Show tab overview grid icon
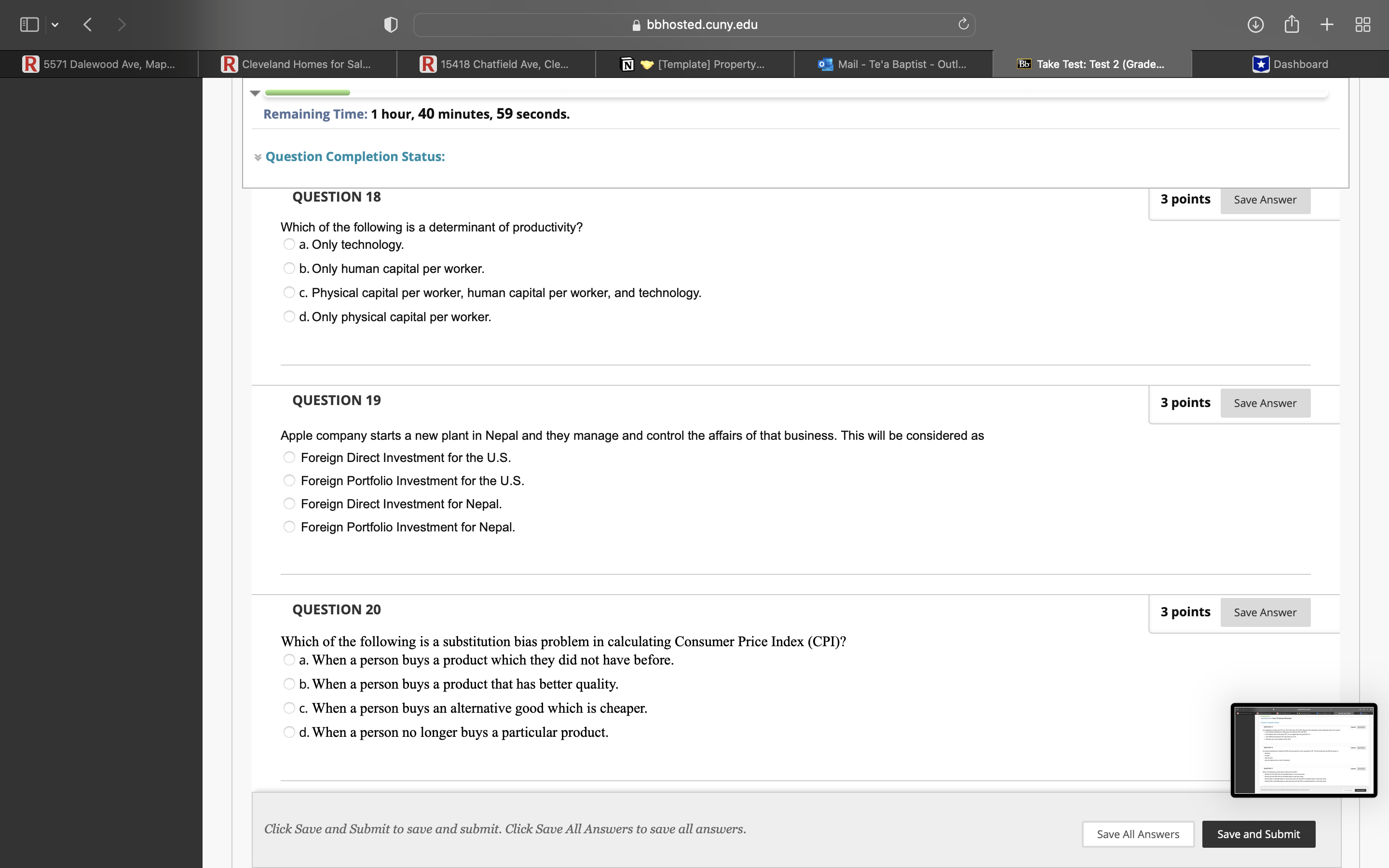Screen dimensions: 1389x868 [1362, 25]
